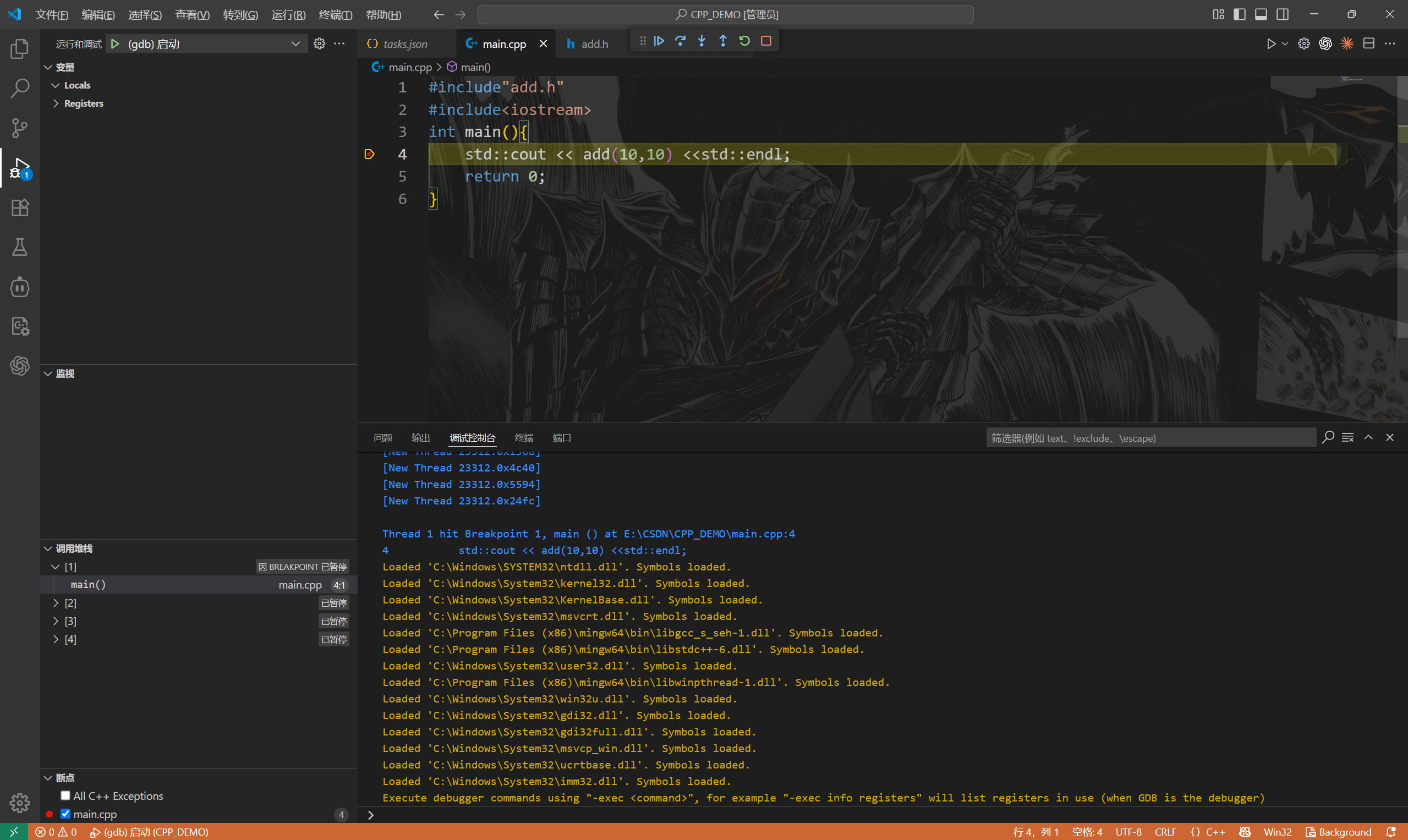
Task: Start debugging with green play button
Action: [115, 43]
